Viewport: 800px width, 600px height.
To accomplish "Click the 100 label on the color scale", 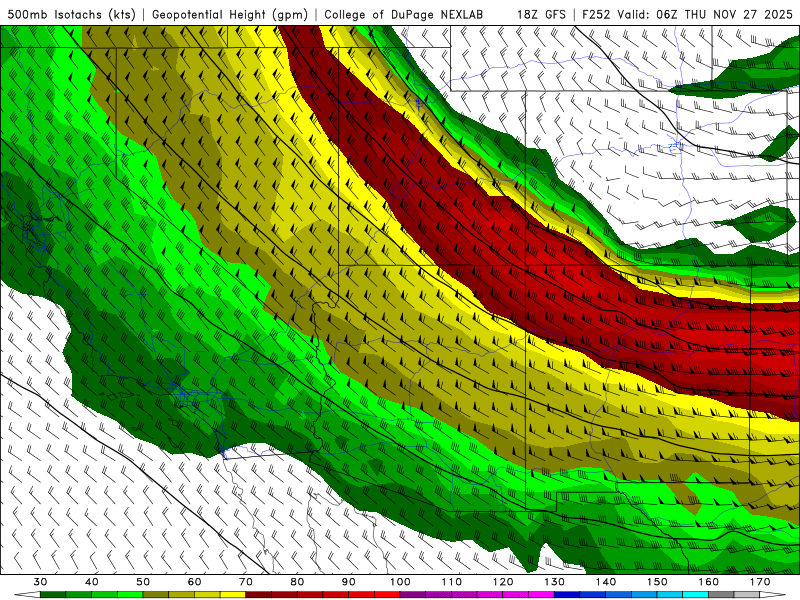I will (400, 582).
